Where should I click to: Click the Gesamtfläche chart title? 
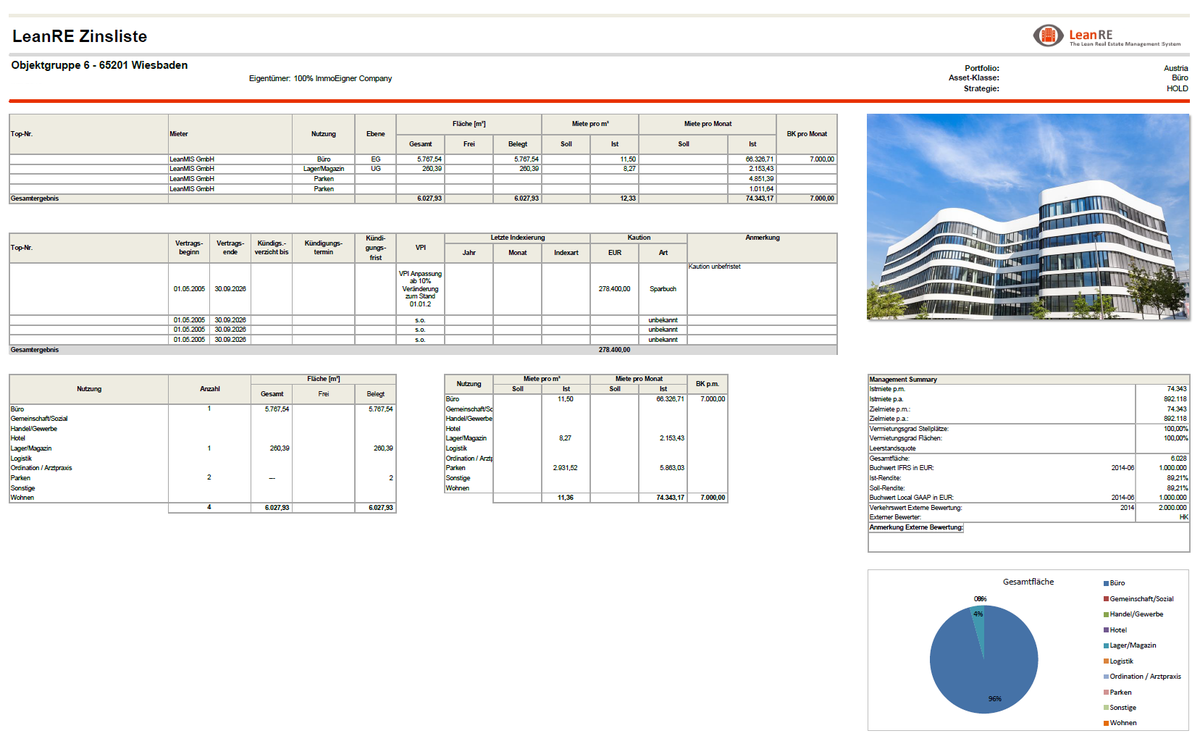[1028, 581]
